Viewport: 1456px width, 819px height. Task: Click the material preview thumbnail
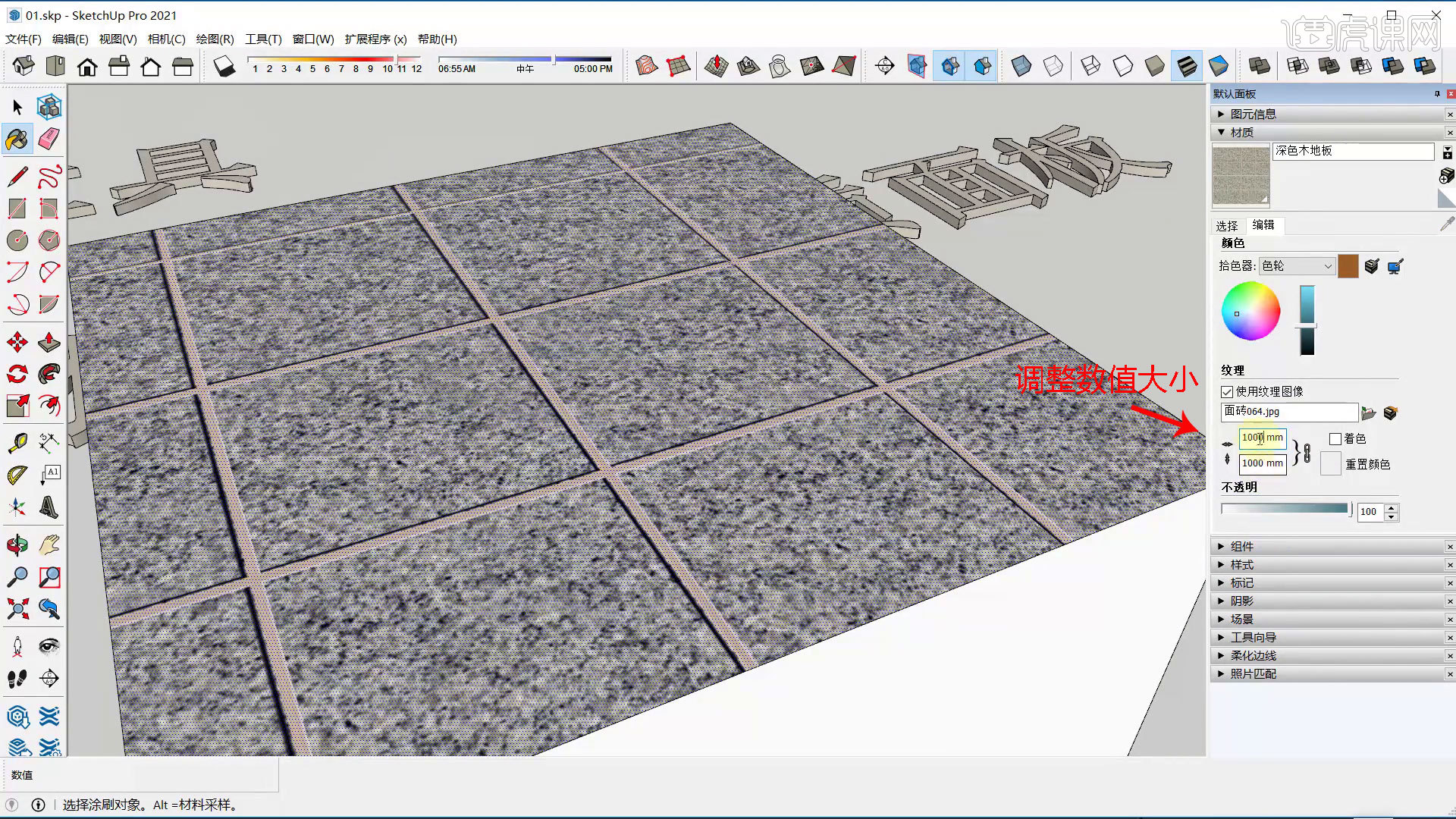pyautogui.click(x=1241, y=176)
